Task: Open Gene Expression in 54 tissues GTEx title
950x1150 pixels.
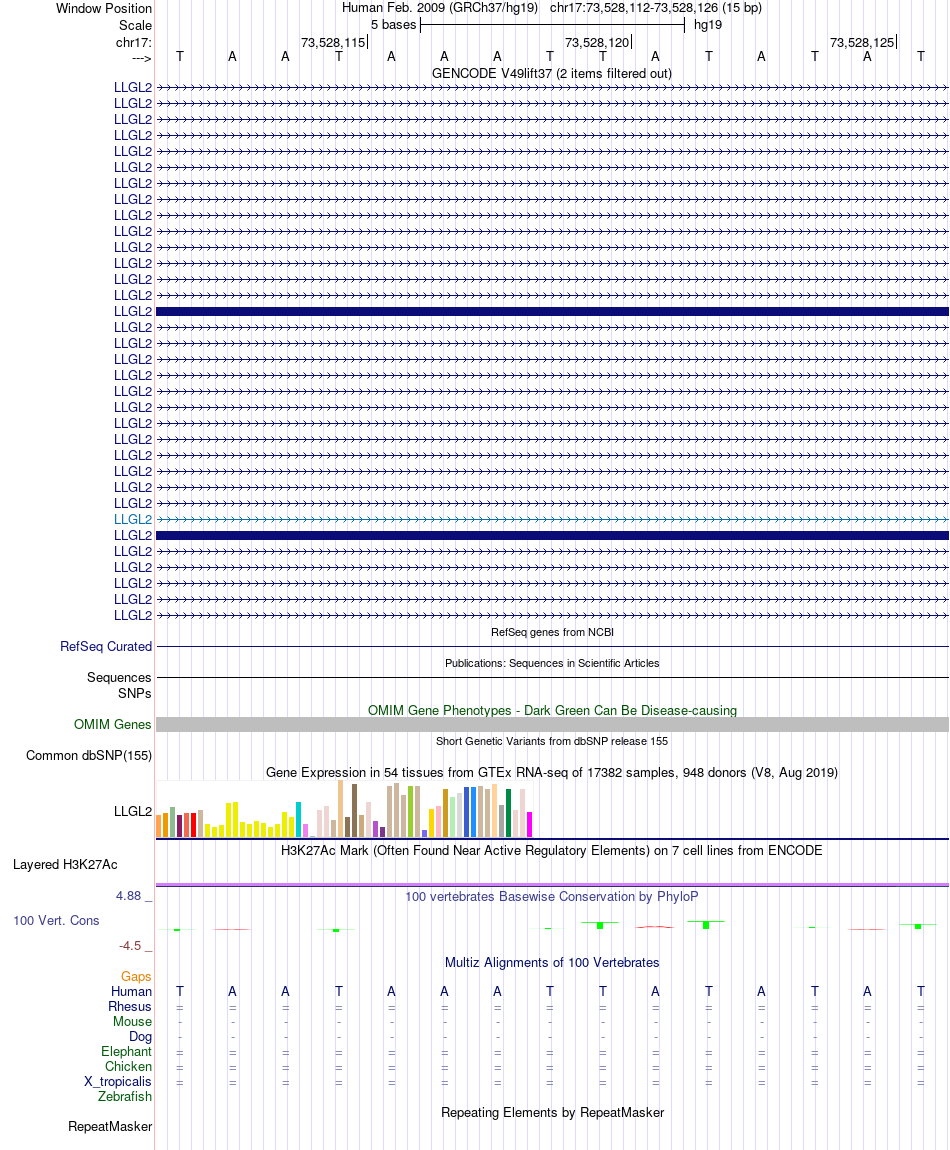Action: 552,772
